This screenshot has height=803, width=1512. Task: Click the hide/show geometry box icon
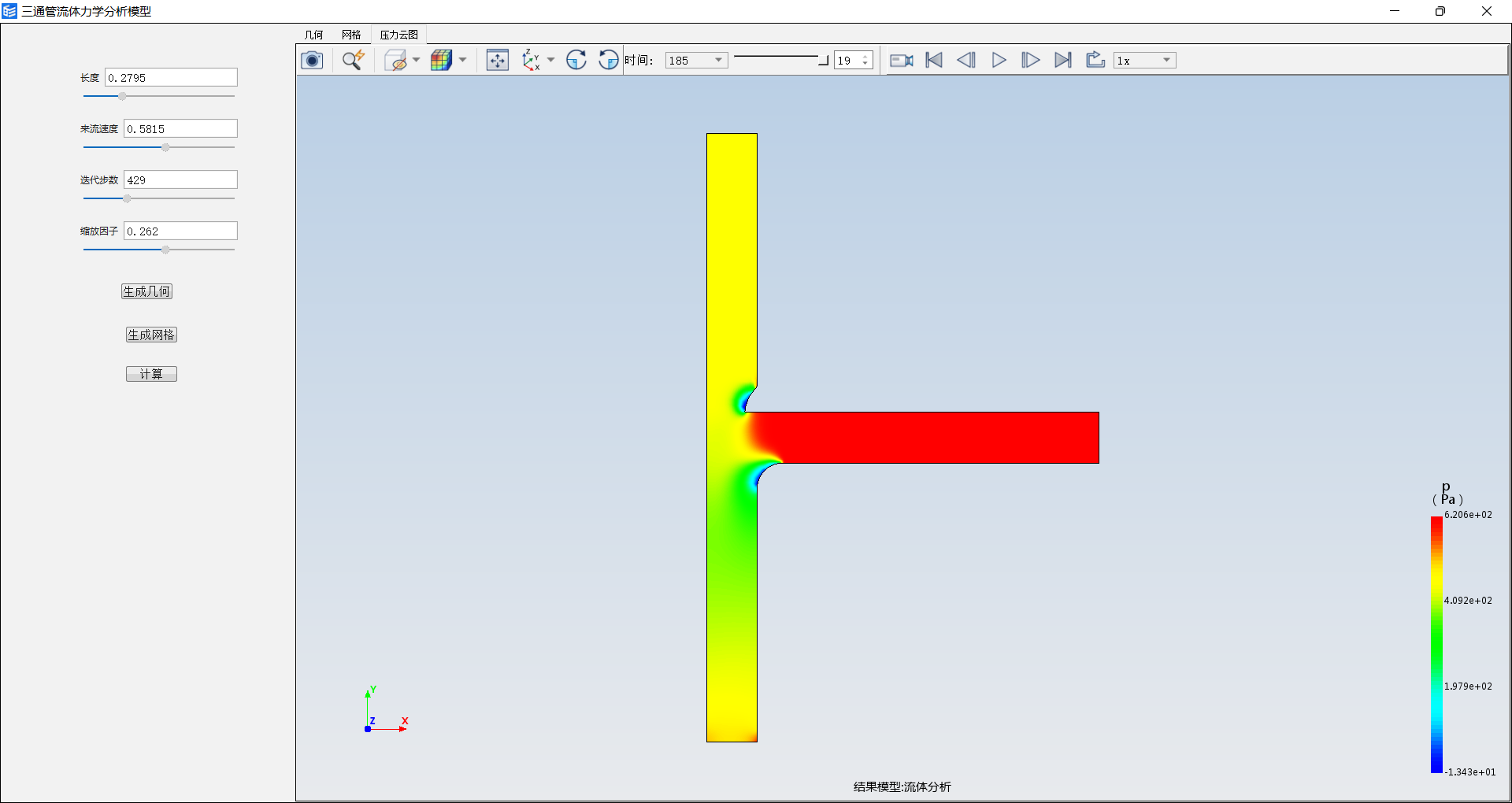395,60
